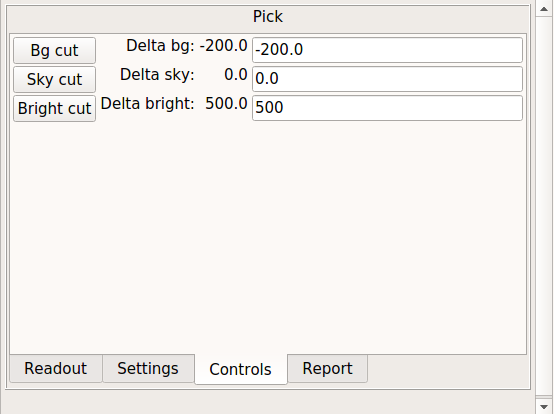Image resolution: width=554 pixels, height=414 pixels.
Task: Click the scrollbar up arrow
Action: pyautogui.click(x=544, y=8)
